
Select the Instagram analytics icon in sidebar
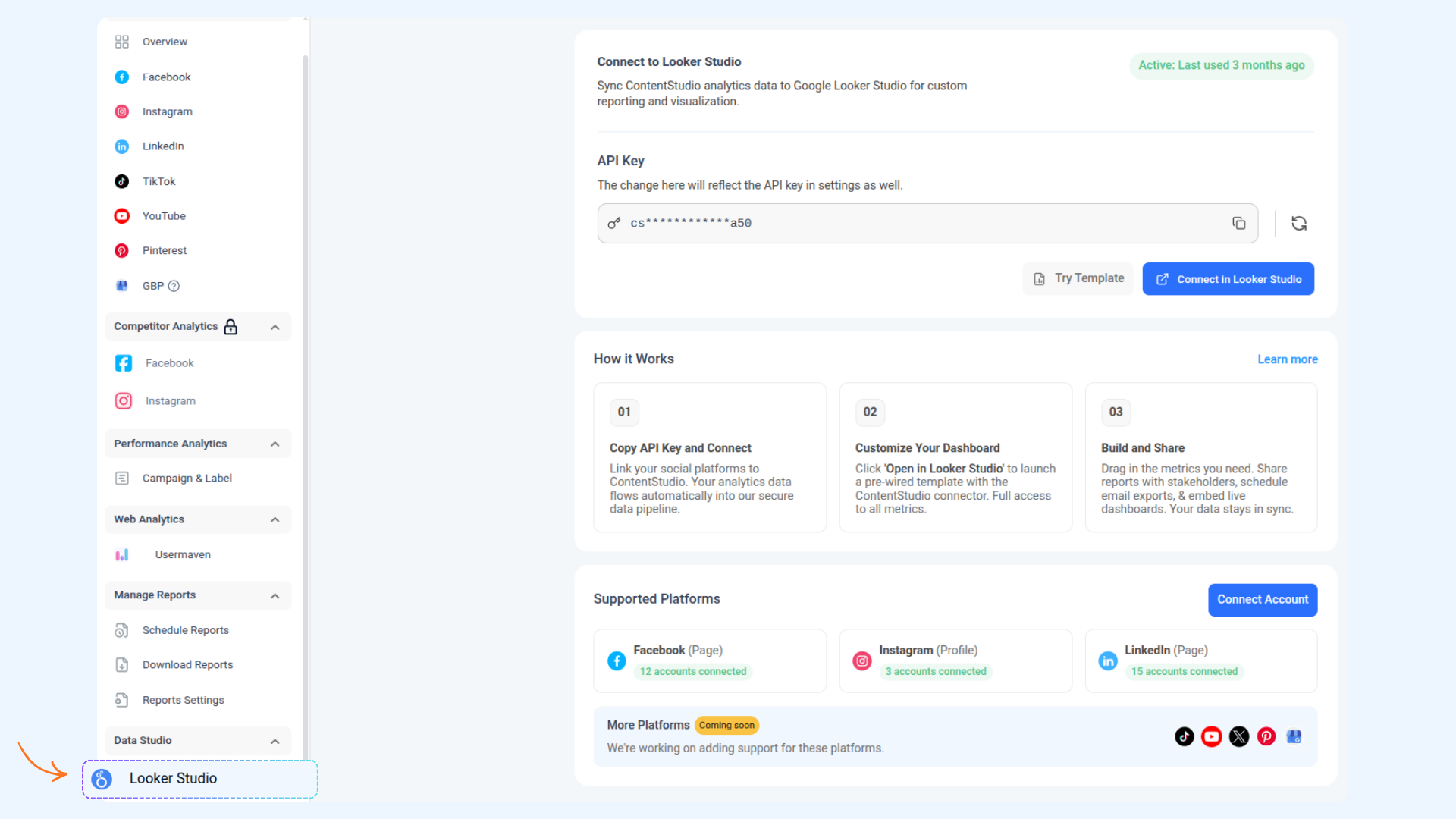121,111
